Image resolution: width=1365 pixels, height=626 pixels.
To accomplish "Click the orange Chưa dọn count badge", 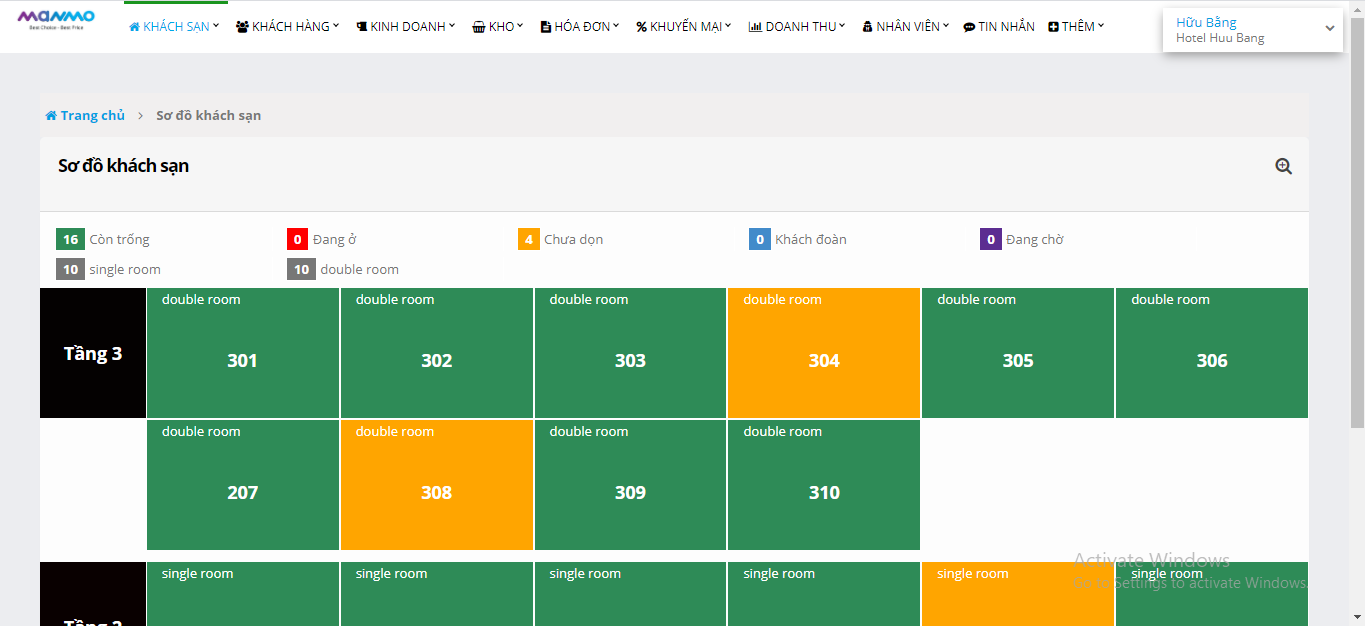I will [x=529, y=240].
